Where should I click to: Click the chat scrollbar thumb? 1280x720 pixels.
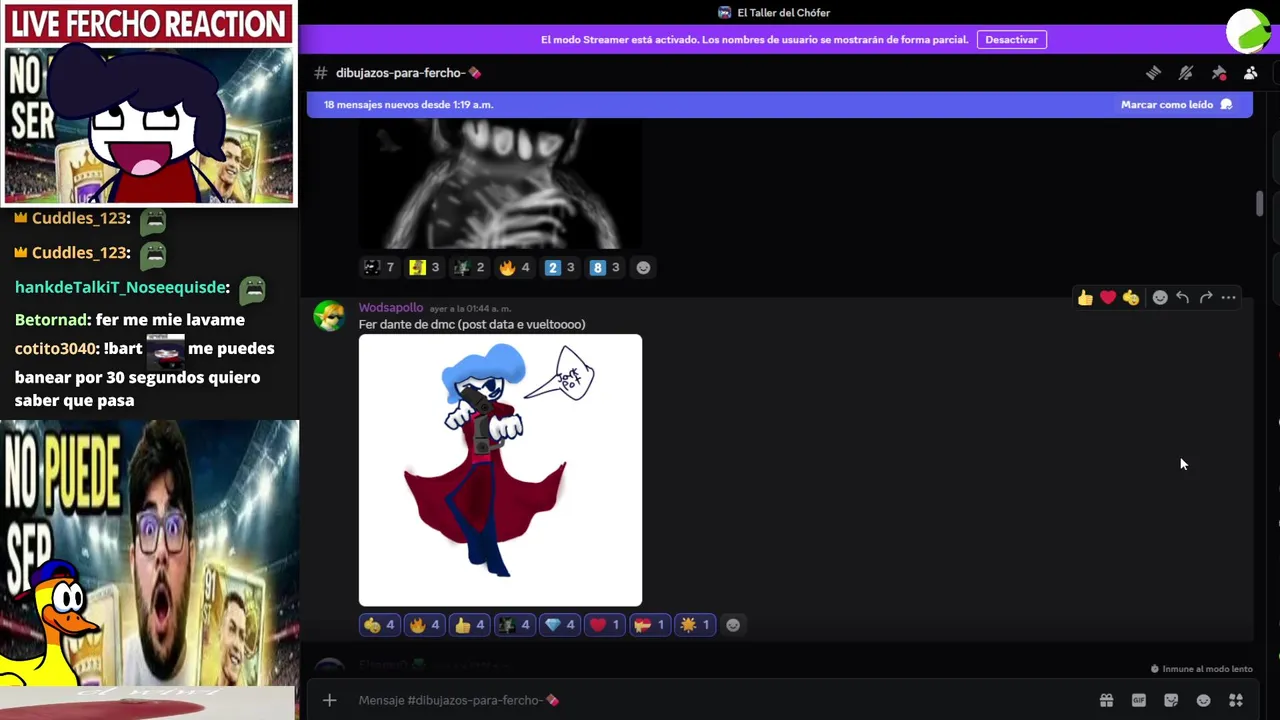click(x=1260, y=202)
